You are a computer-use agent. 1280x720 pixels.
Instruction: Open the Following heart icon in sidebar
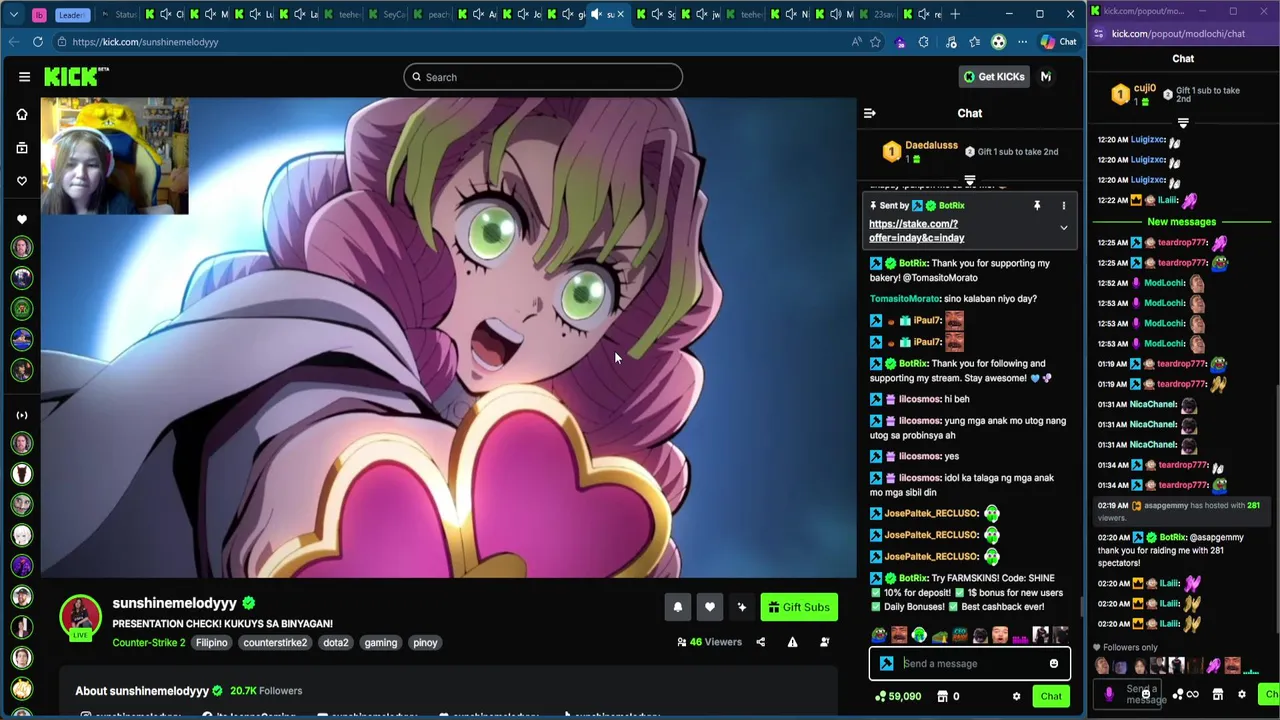[22, 181]
